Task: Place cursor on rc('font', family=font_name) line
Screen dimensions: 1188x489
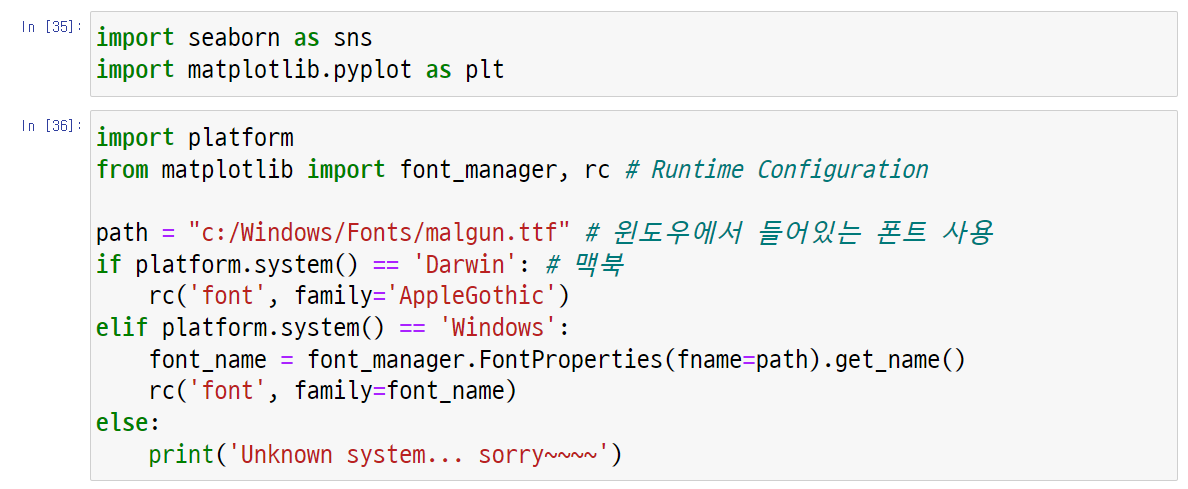Action: coord(333,391)
